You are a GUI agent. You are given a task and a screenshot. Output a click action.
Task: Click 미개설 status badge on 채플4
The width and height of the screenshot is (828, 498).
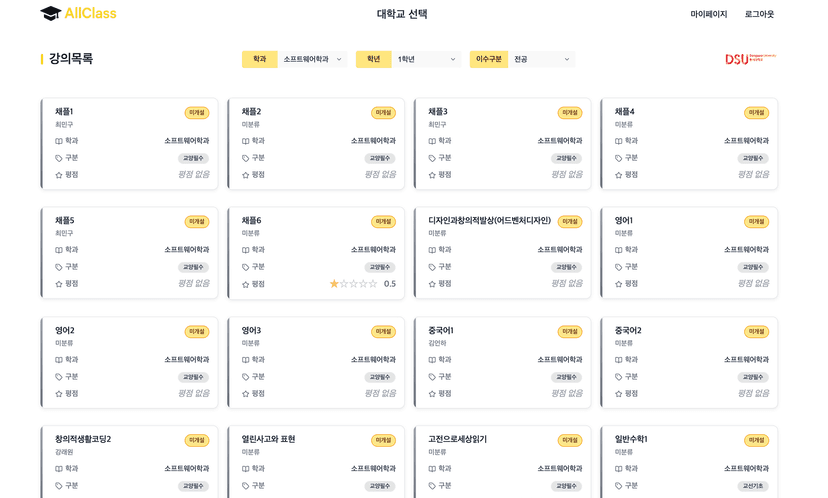pyautogui.click(x=756, y=113)
